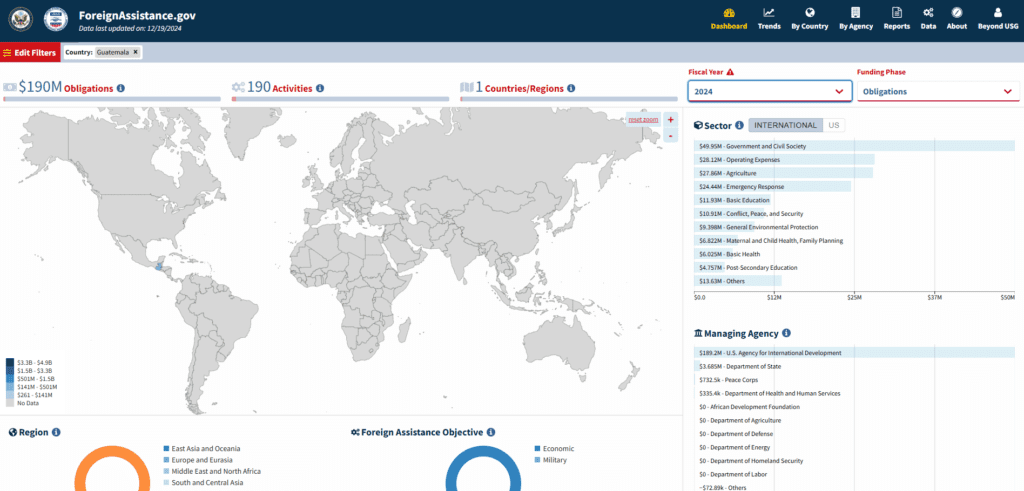
Task: Click the $3.3B - $4.9B legend swatch
Action: tap(10, 362)
